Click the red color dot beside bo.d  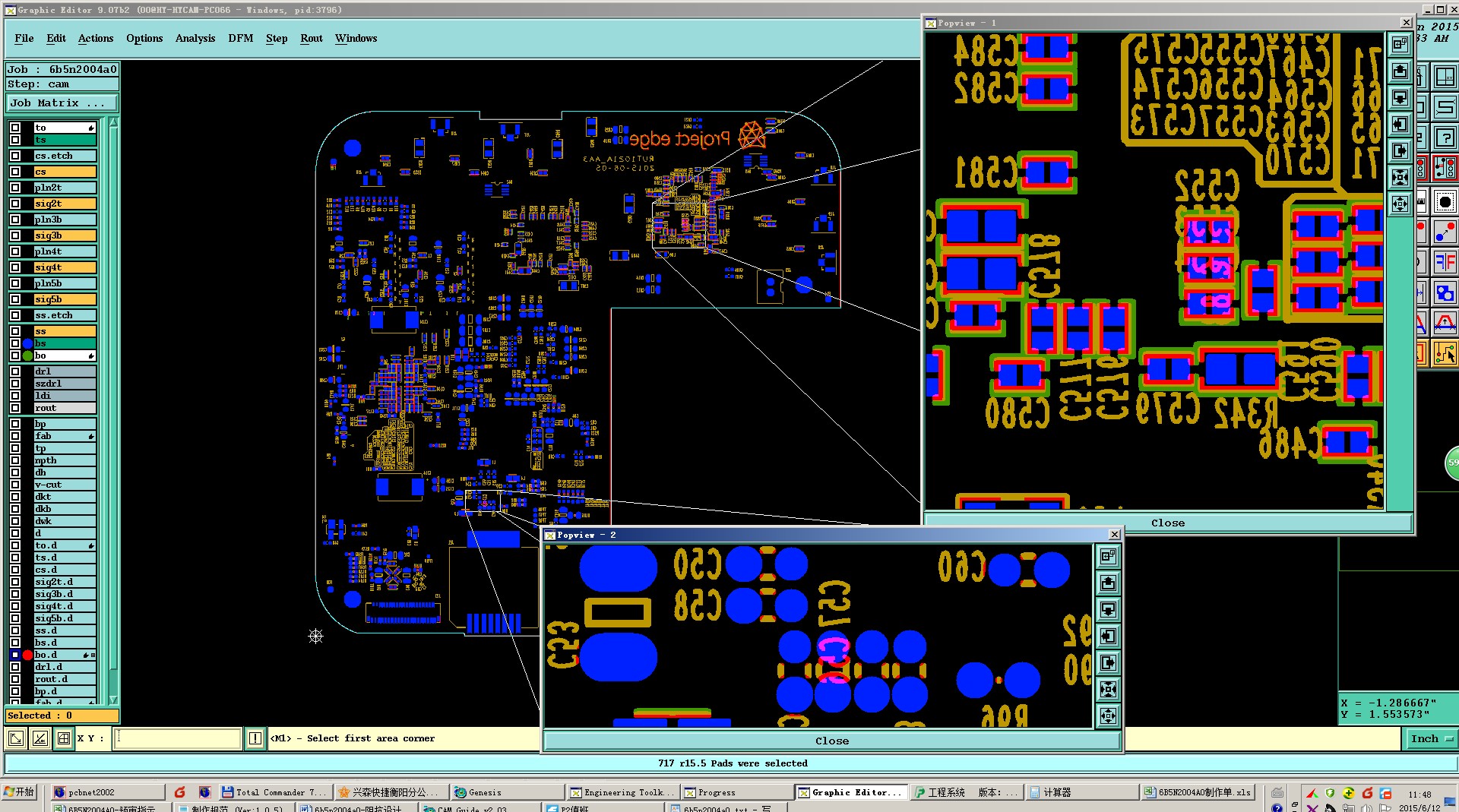[x=28, y=655]
